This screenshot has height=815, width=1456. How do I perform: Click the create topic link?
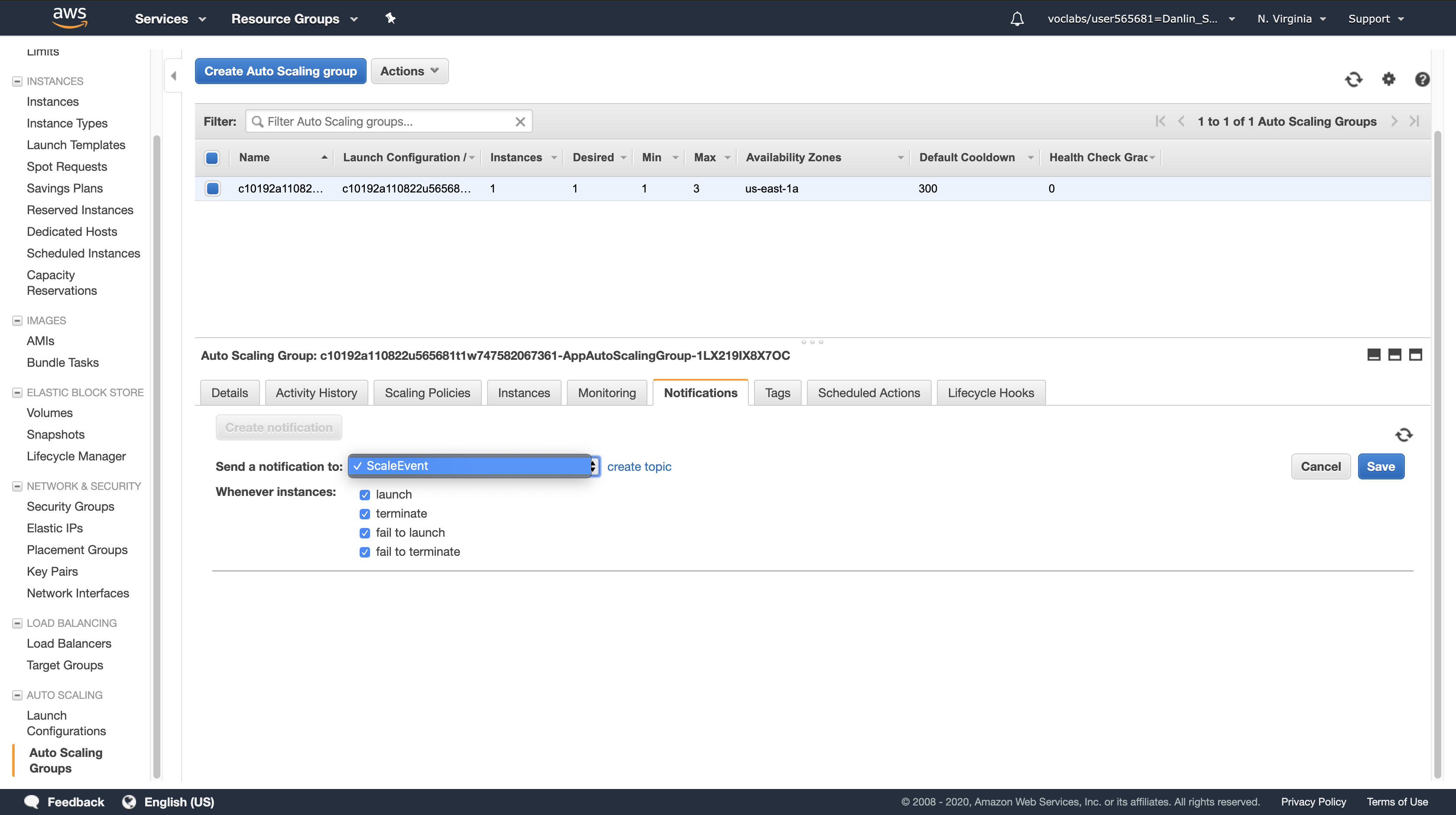639,466
